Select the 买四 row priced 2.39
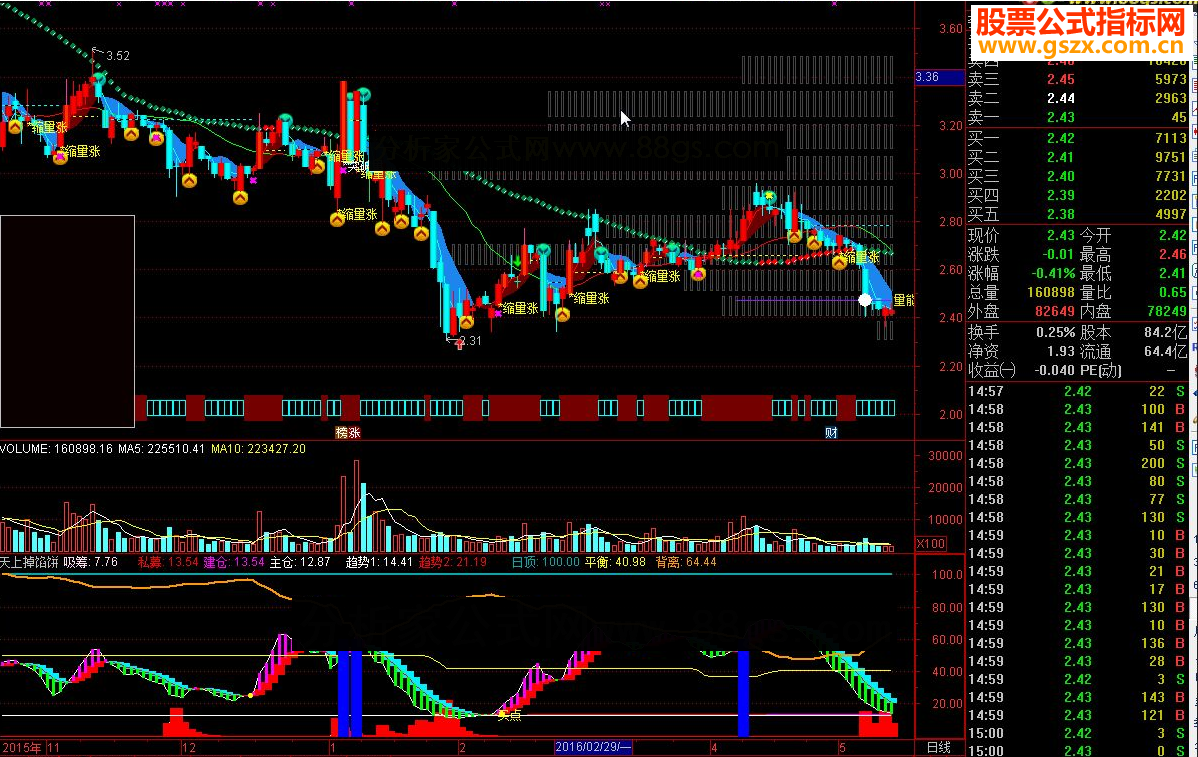The height and width of the screenshot is (757, 1198). (x=1078, y=196)
